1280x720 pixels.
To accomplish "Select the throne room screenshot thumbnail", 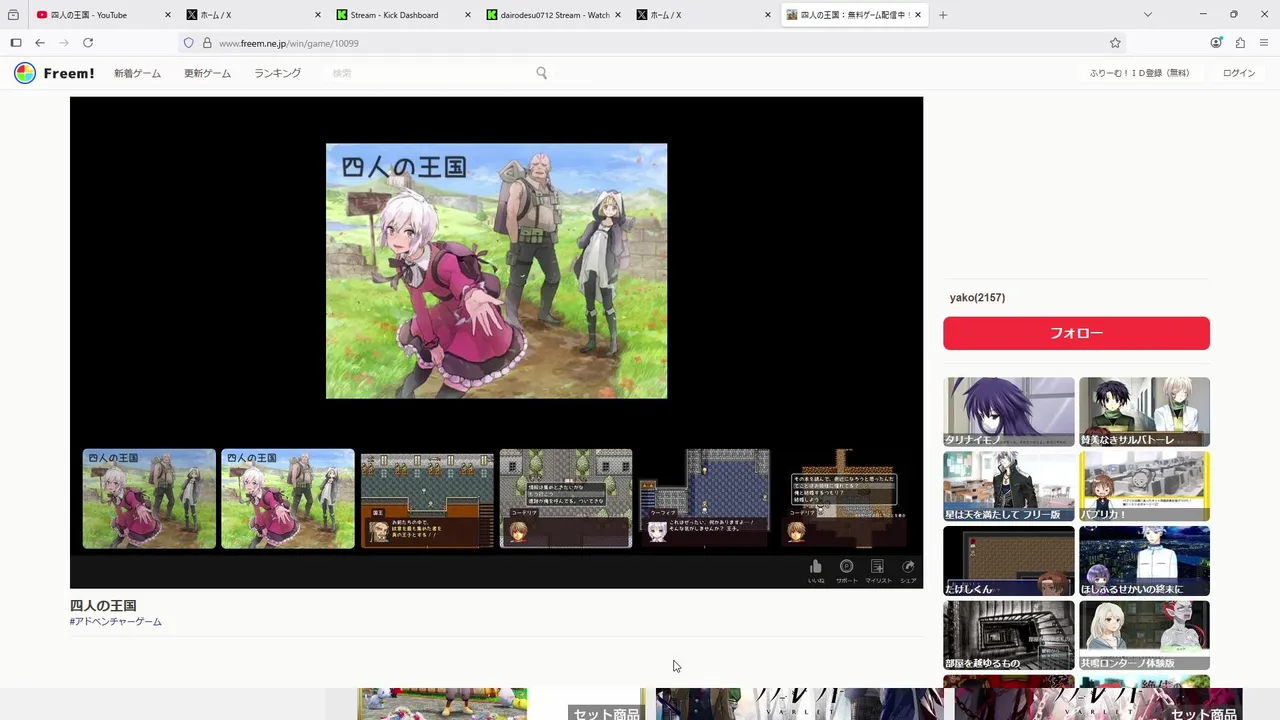I will point(427,499).
